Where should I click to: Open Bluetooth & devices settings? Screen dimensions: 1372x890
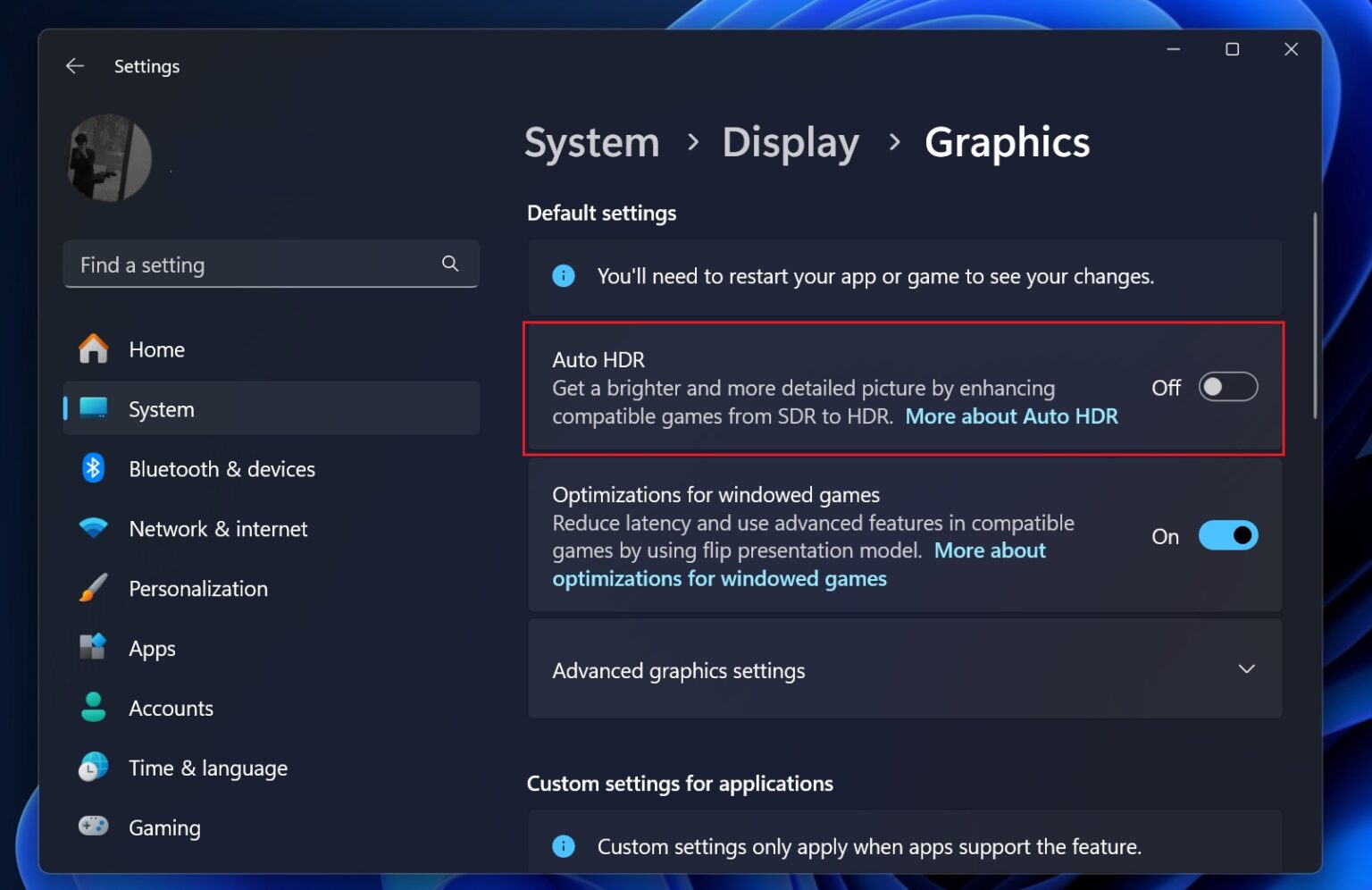94,468
